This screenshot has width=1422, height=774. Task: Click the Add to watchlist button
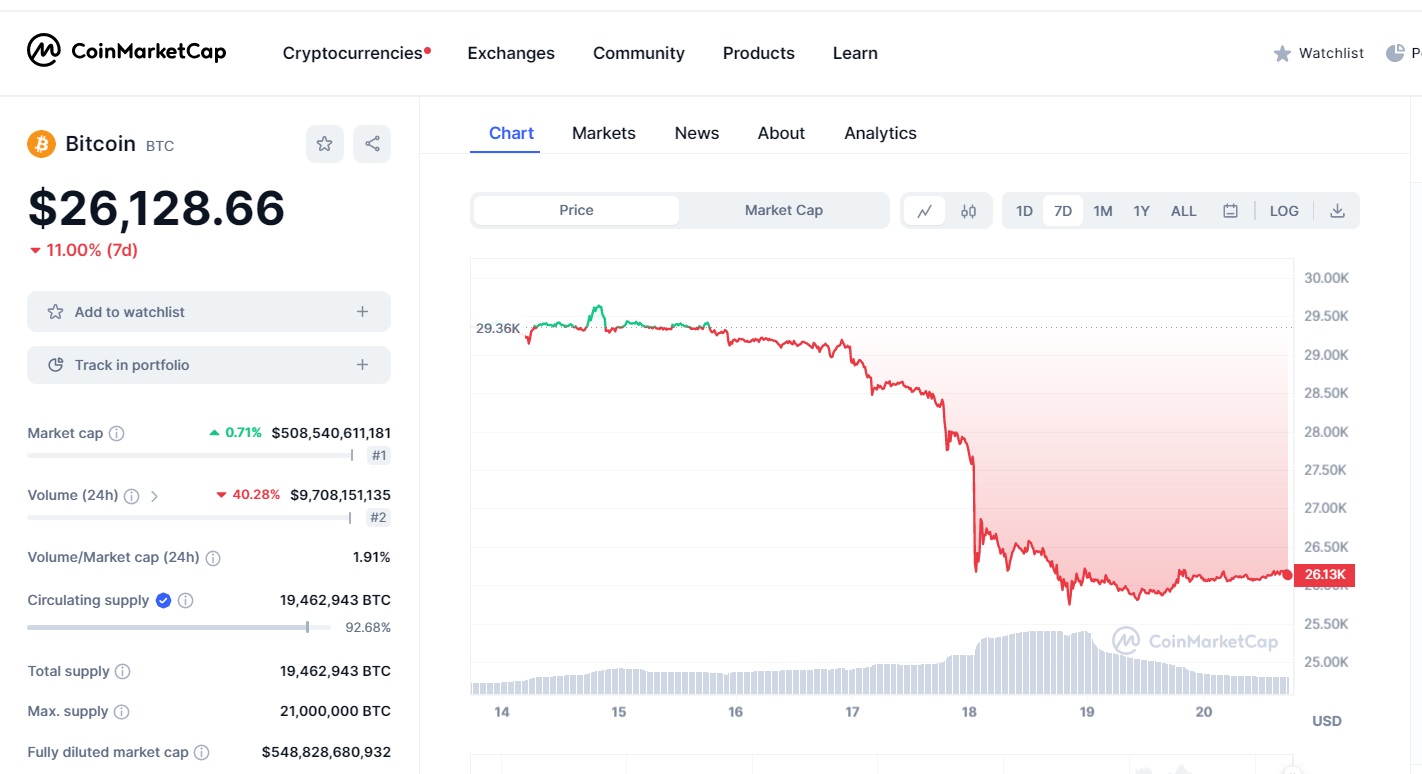point(209,312)
